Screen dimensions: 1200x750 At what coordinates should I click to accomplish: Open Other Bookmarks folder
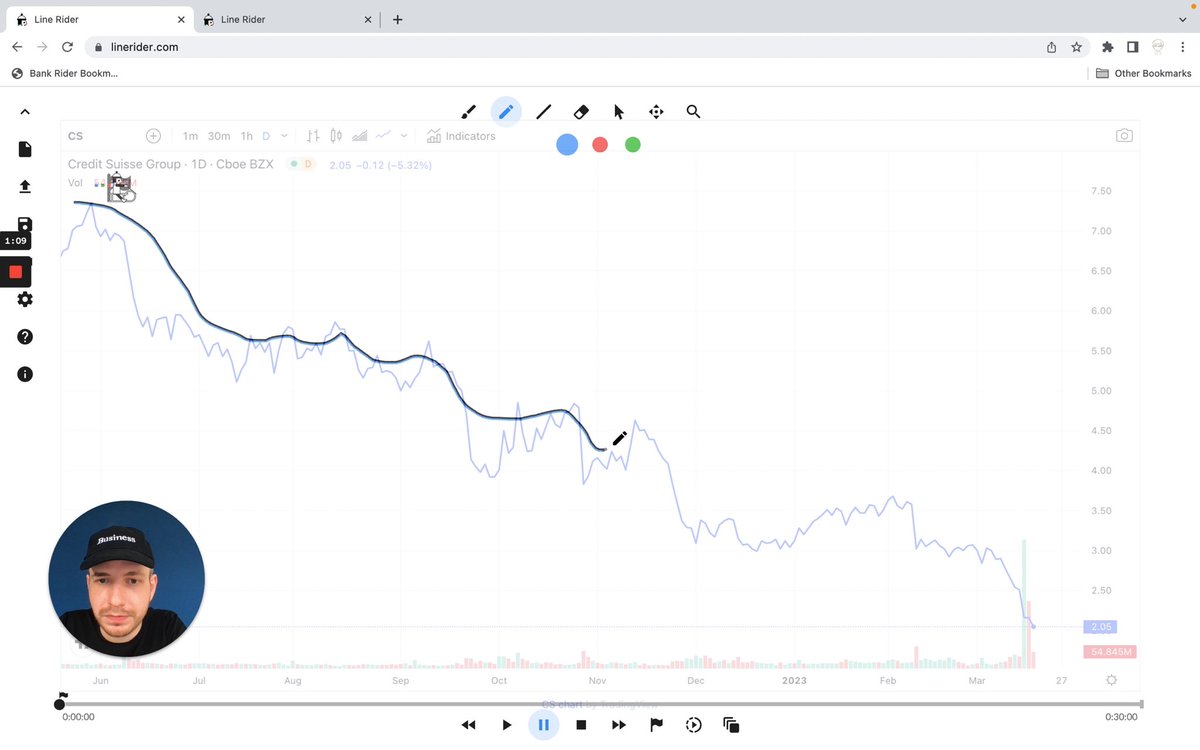click(1143, 73)
